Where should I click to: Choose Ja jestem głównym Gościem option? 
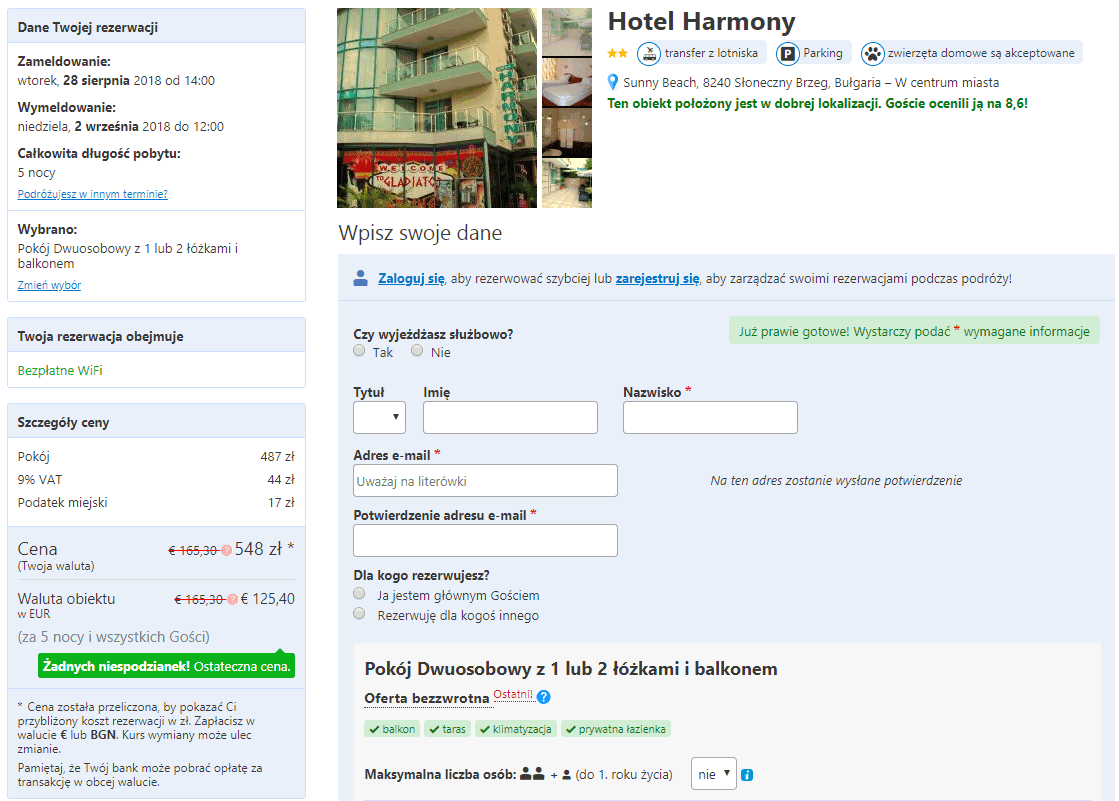(x=359, y=594)
